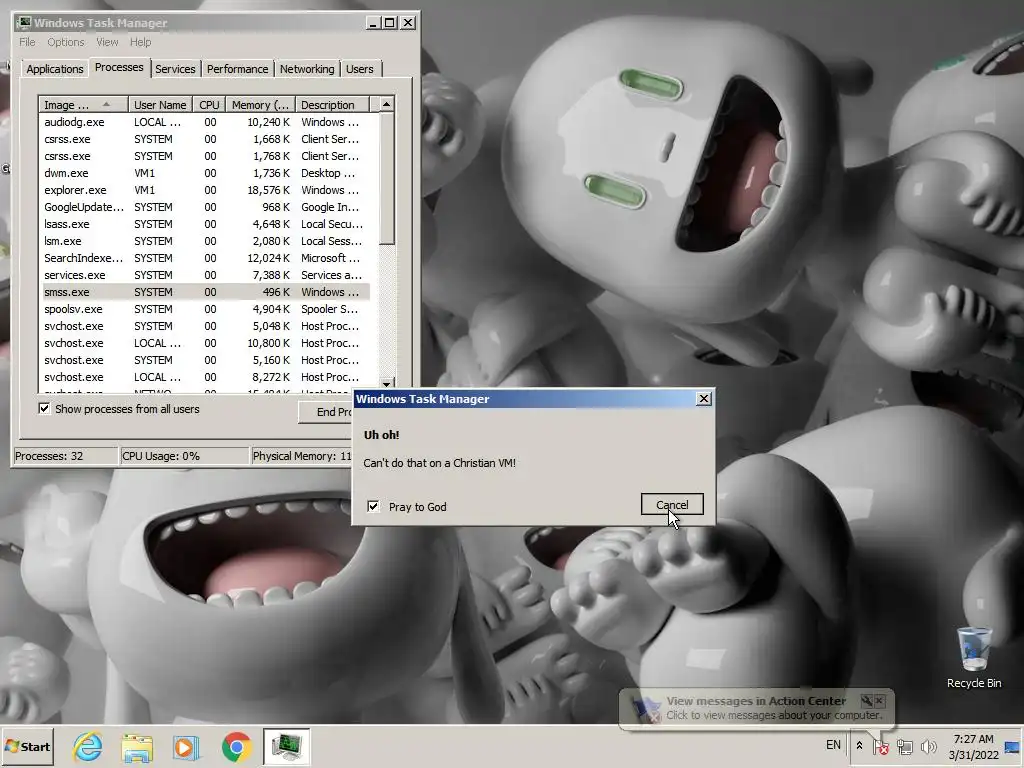Click the Task Manager taskbar icon
Image resolution: width=1024 pixels, height=768 pixels.
(x=286, y=746)
